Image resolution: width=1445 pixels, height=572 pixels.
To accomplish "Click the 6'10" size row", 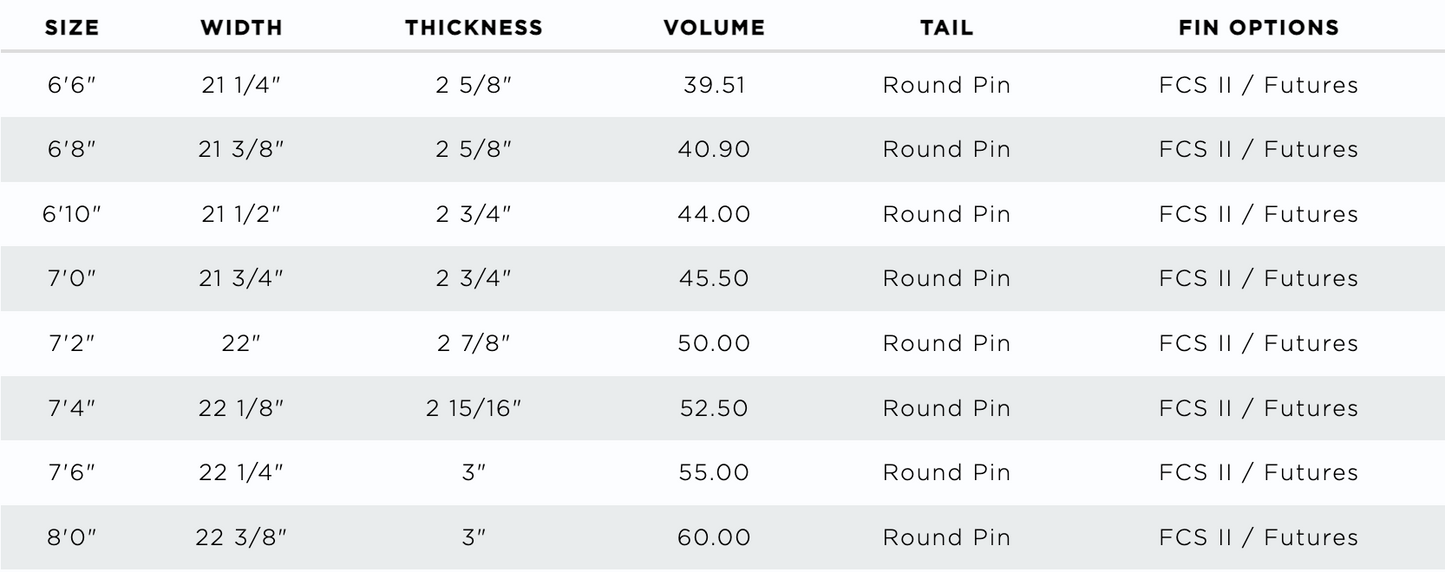I will coord(72,214).
